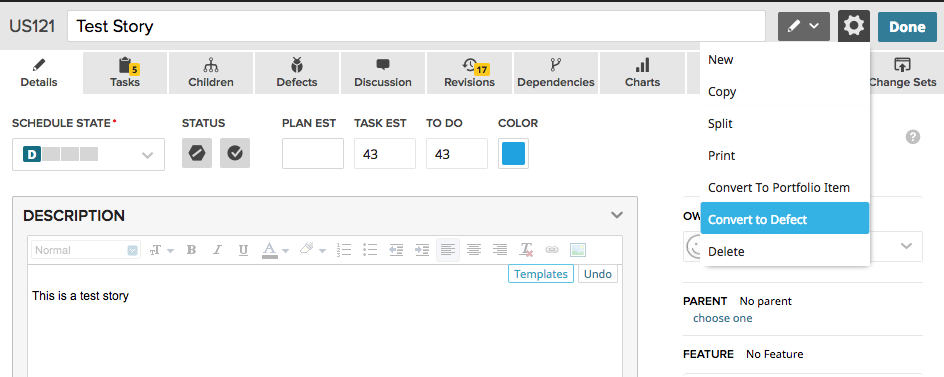
Task: Click the Undo button
Action: click(598, 274)
